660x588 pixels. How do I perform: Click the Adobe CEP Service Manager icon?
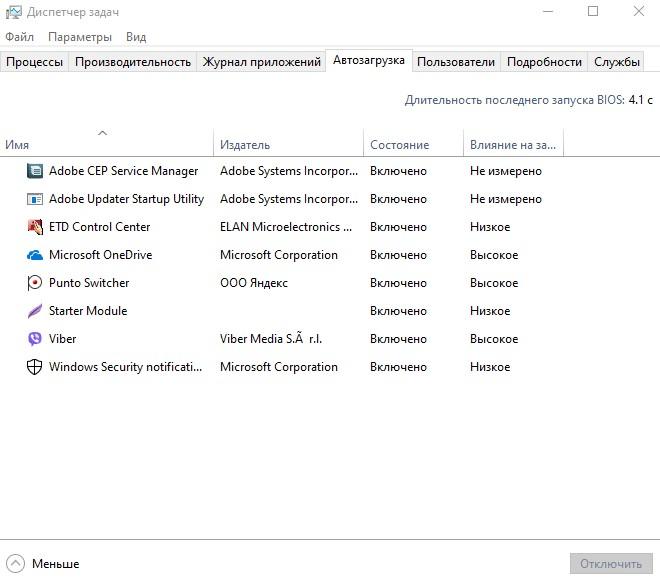(35, 171)
